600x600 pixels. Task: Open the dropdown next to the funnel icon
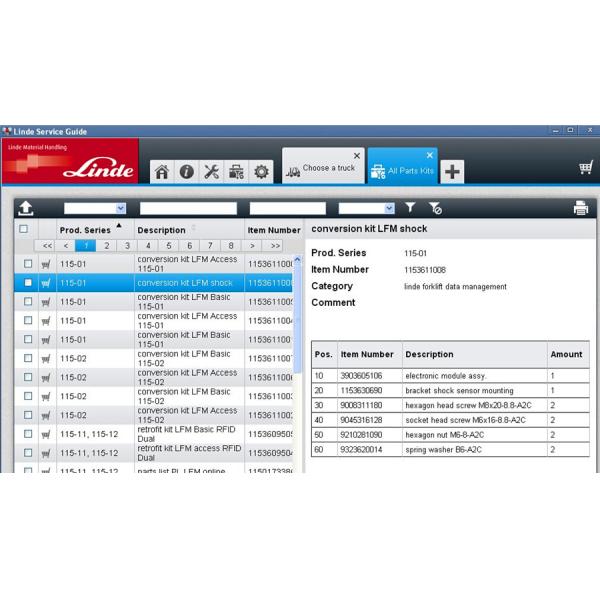tap(389, 208)
